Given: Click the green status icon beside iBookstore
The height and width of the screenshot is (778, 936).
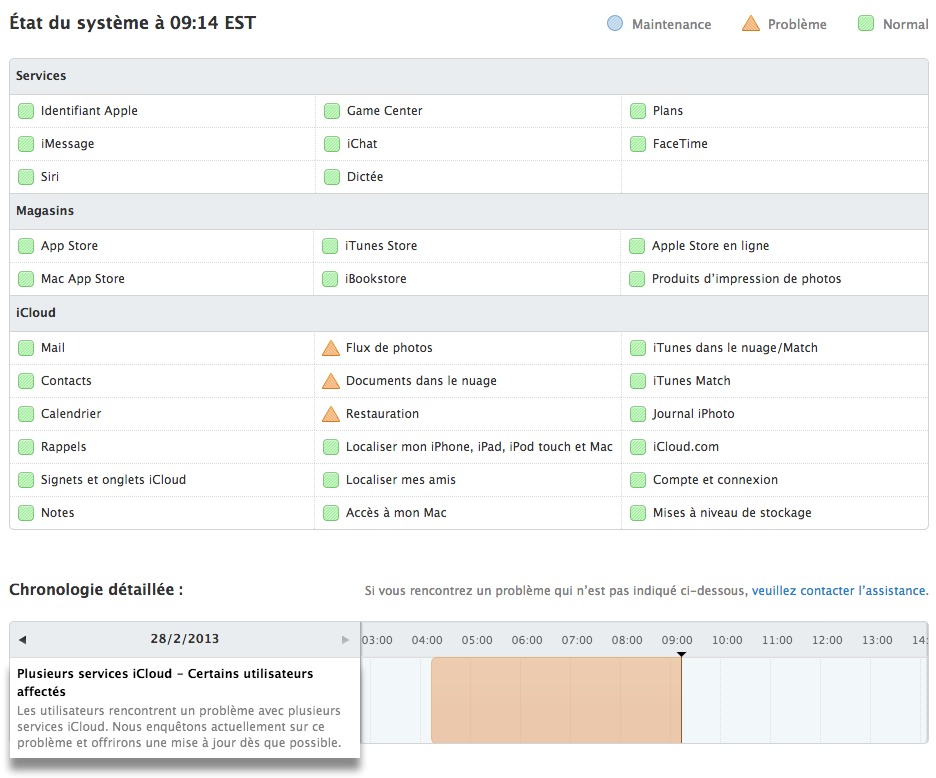Looking at the screenshot, I should coord(330,279).
